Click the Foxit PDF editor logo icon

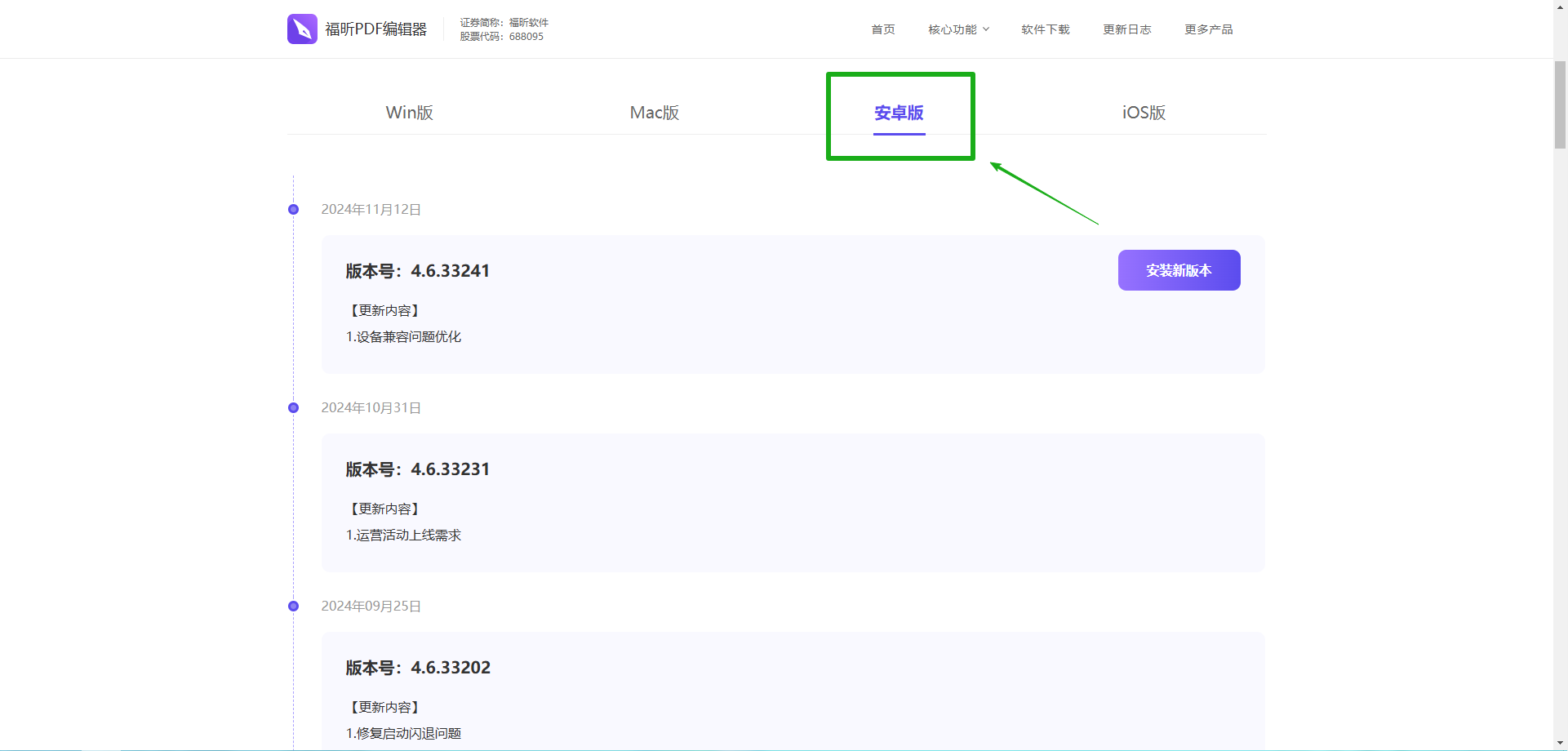click(x=302, y=29)
